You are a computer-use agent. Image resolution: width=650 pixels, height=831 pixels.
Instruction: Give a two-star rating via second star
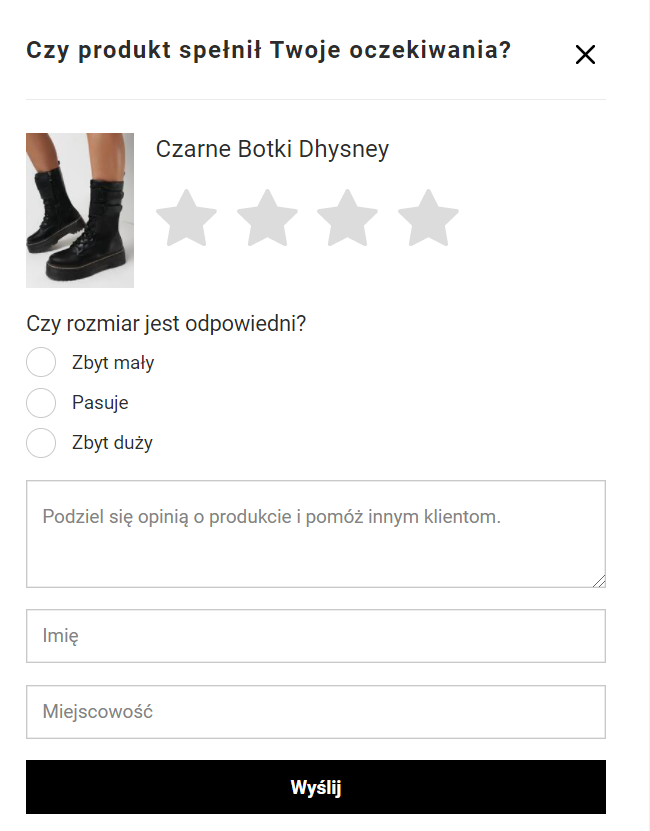(267, 218)
